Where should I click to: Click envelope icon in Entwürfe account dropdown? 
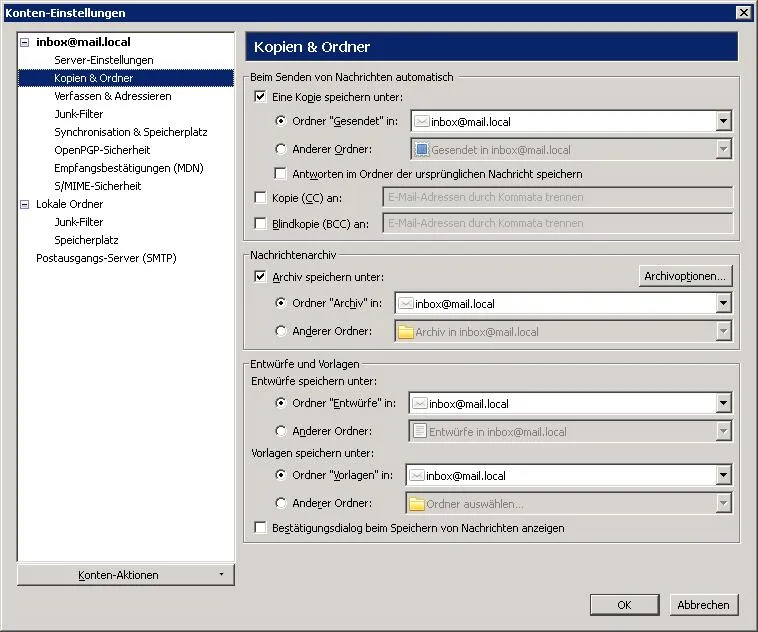(x=420, y=403)
